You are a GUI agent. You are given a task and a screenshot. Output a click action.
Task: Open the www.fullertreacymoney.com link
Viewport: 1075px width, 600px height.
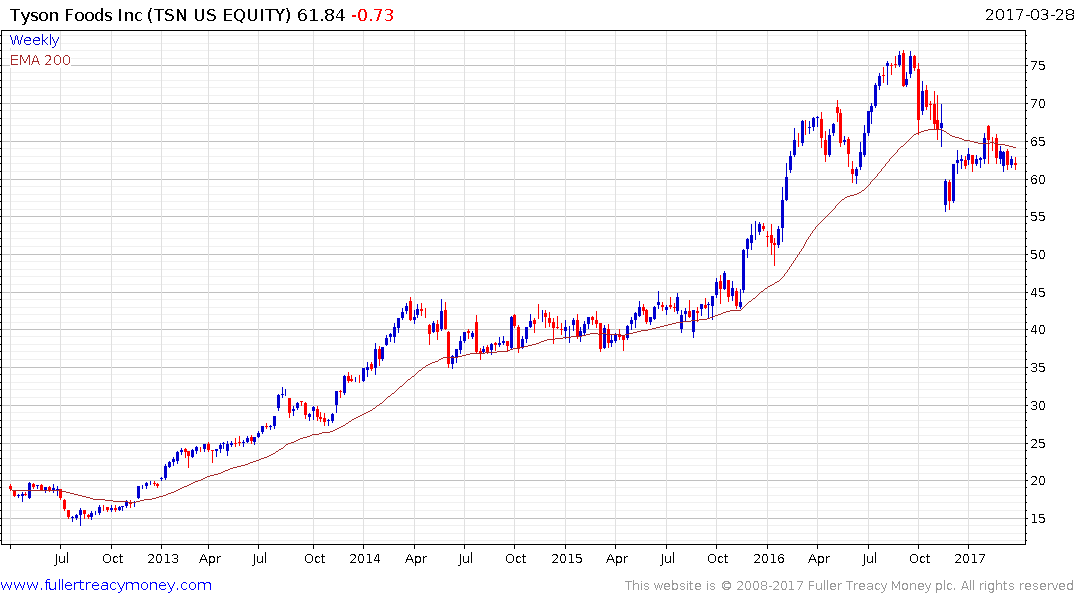[106, 585]
